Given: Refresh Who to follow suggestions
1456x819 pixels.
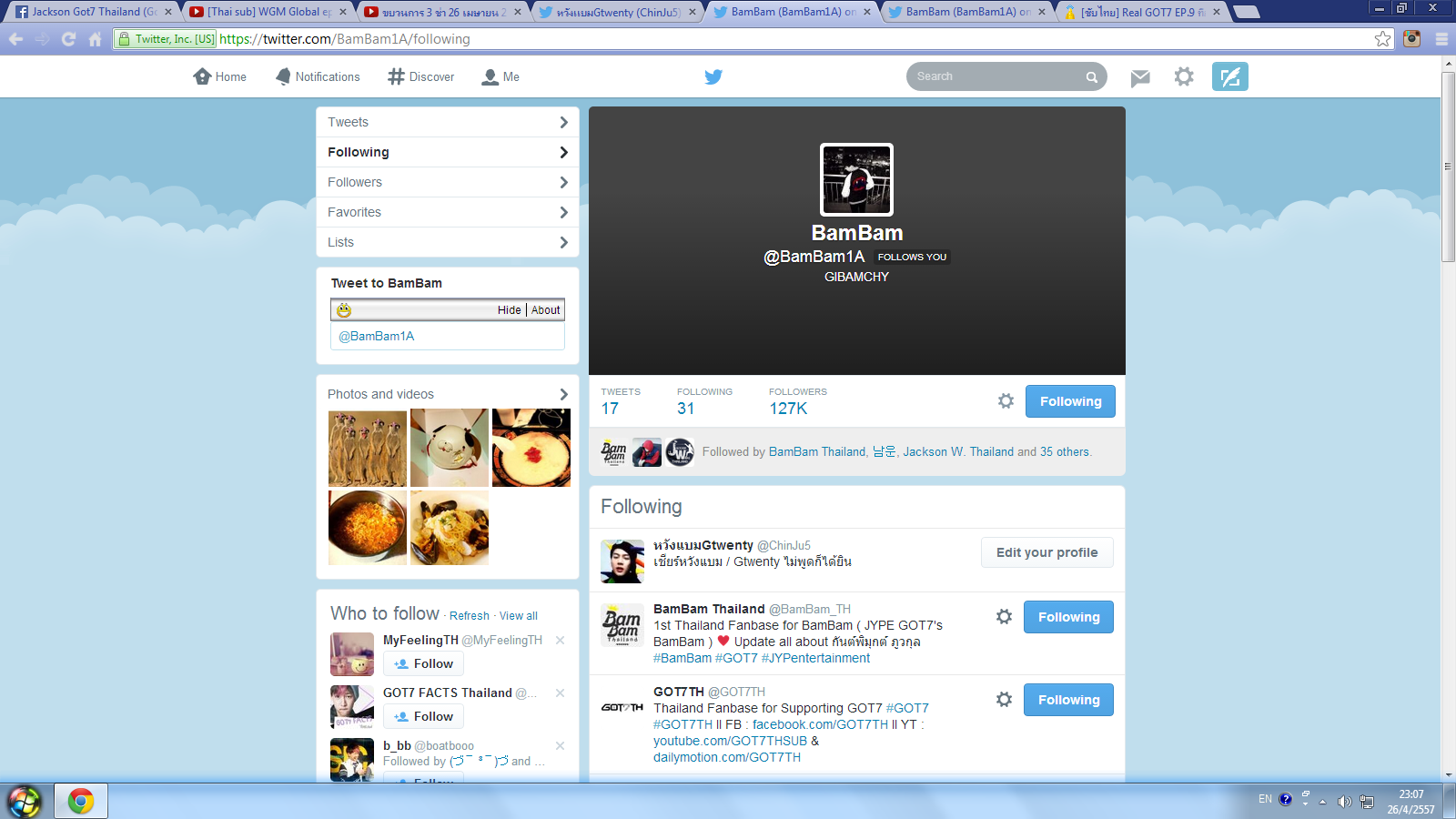Looking at the screenshot, I should pos(470,616).
